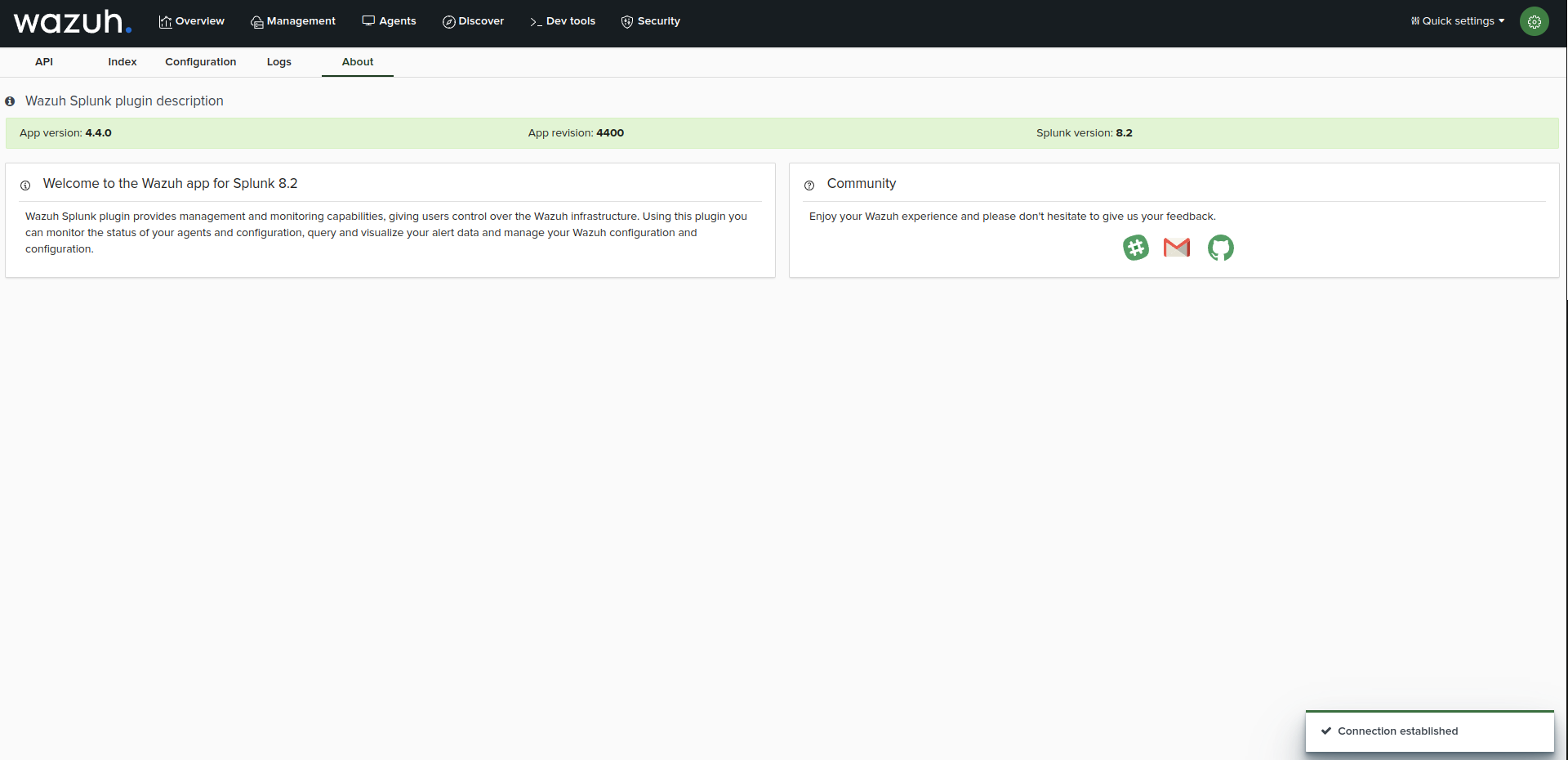Click the info icon beside the plugin description heading
The image size is (1568, 760).
click(10, 101)
